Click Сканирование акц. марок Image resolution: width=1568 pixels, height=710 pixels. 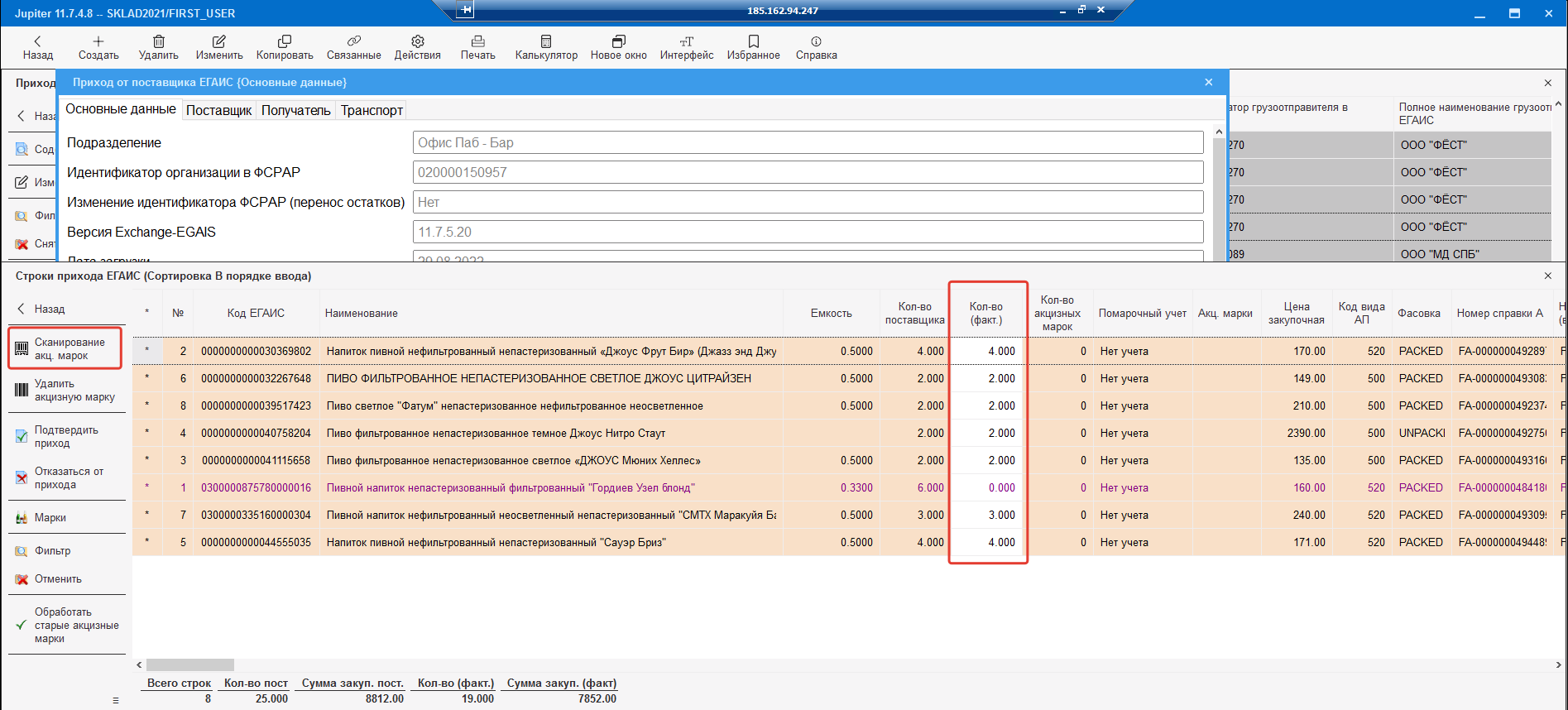coord(65,348)
